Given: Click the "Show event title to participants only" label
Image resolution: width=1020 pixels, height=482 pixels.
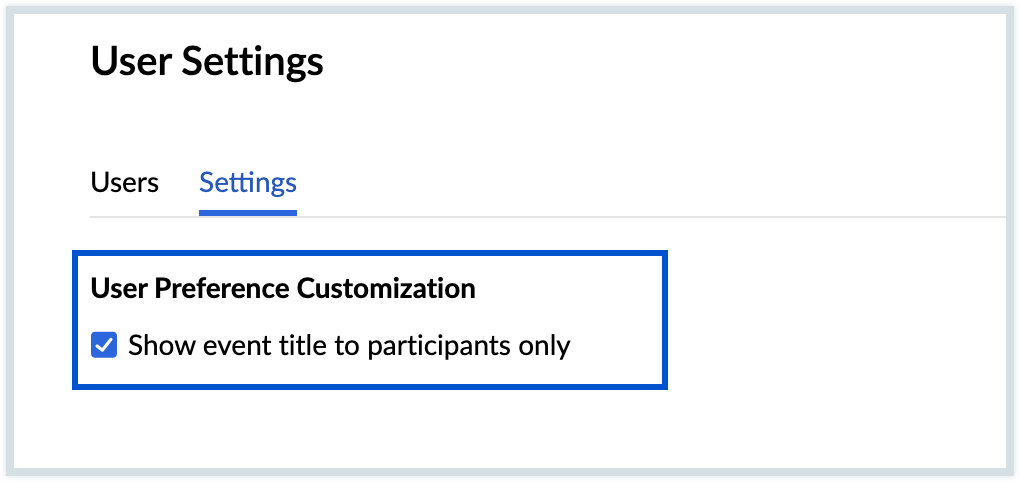Looking at the screenshot, I should coord(349,346).
